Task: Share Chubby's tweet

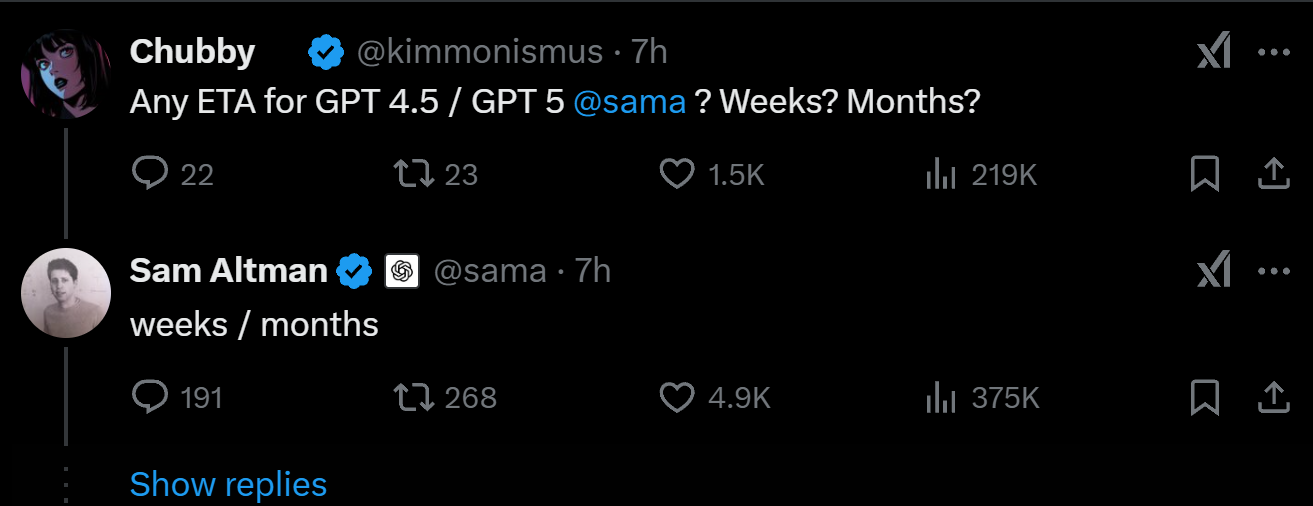Action: coord(1272,175)
